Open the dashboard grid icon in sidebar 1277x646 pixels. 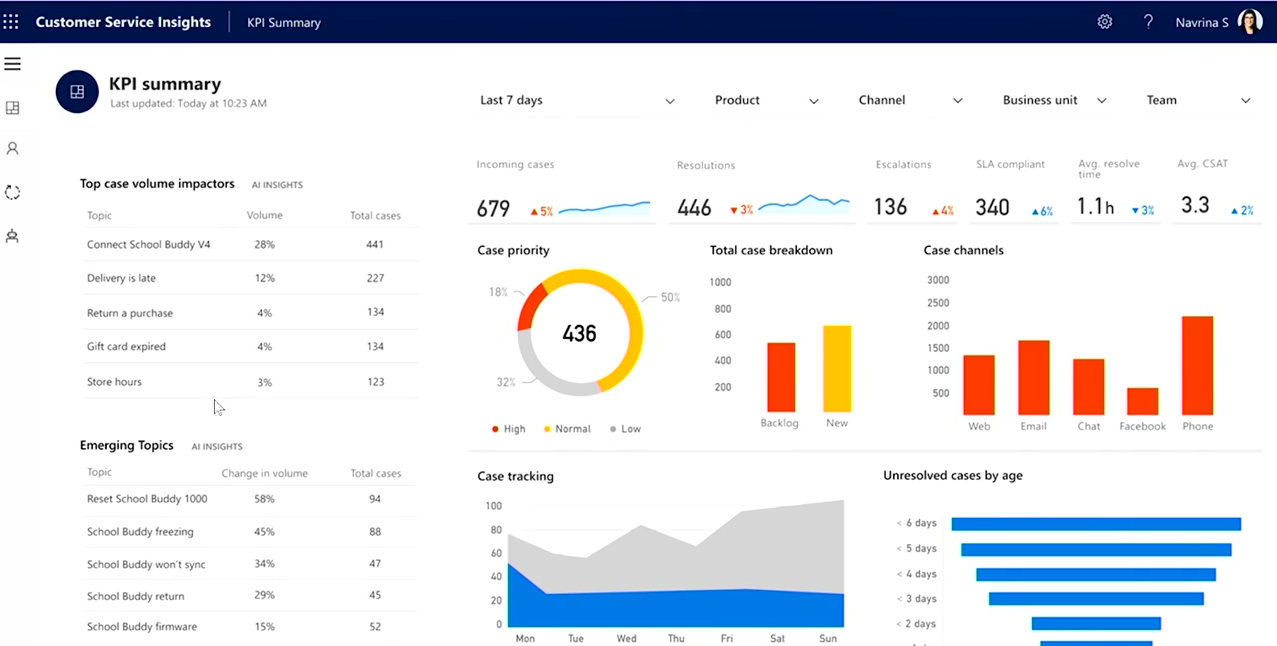(12, 108)
